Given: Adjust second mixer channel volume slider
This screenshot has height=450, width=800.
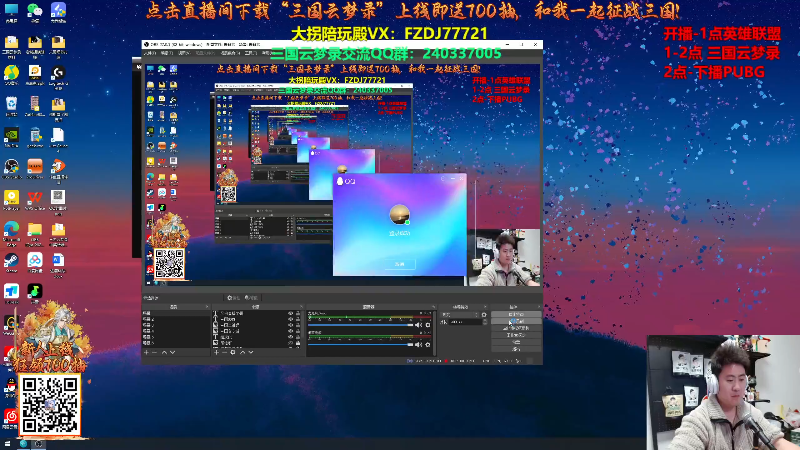Looking at the screenshot, I should click(x=361, y=344).
